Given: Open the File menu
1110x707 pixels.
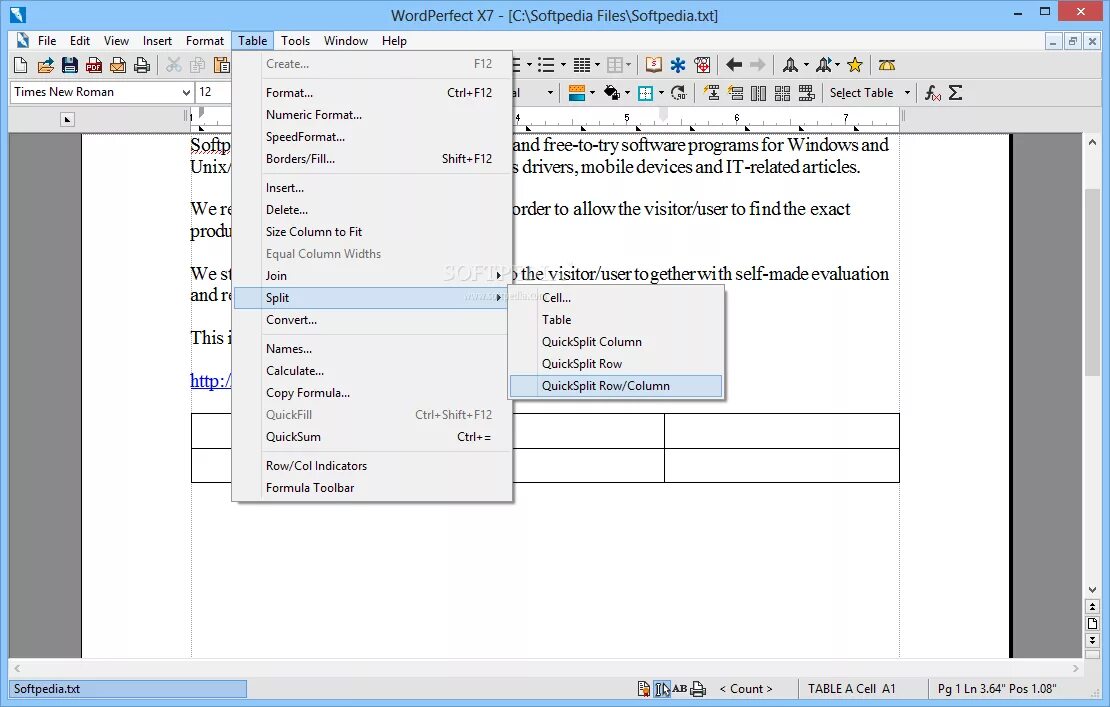Looking at the screenshot, I should pos(47,41).
